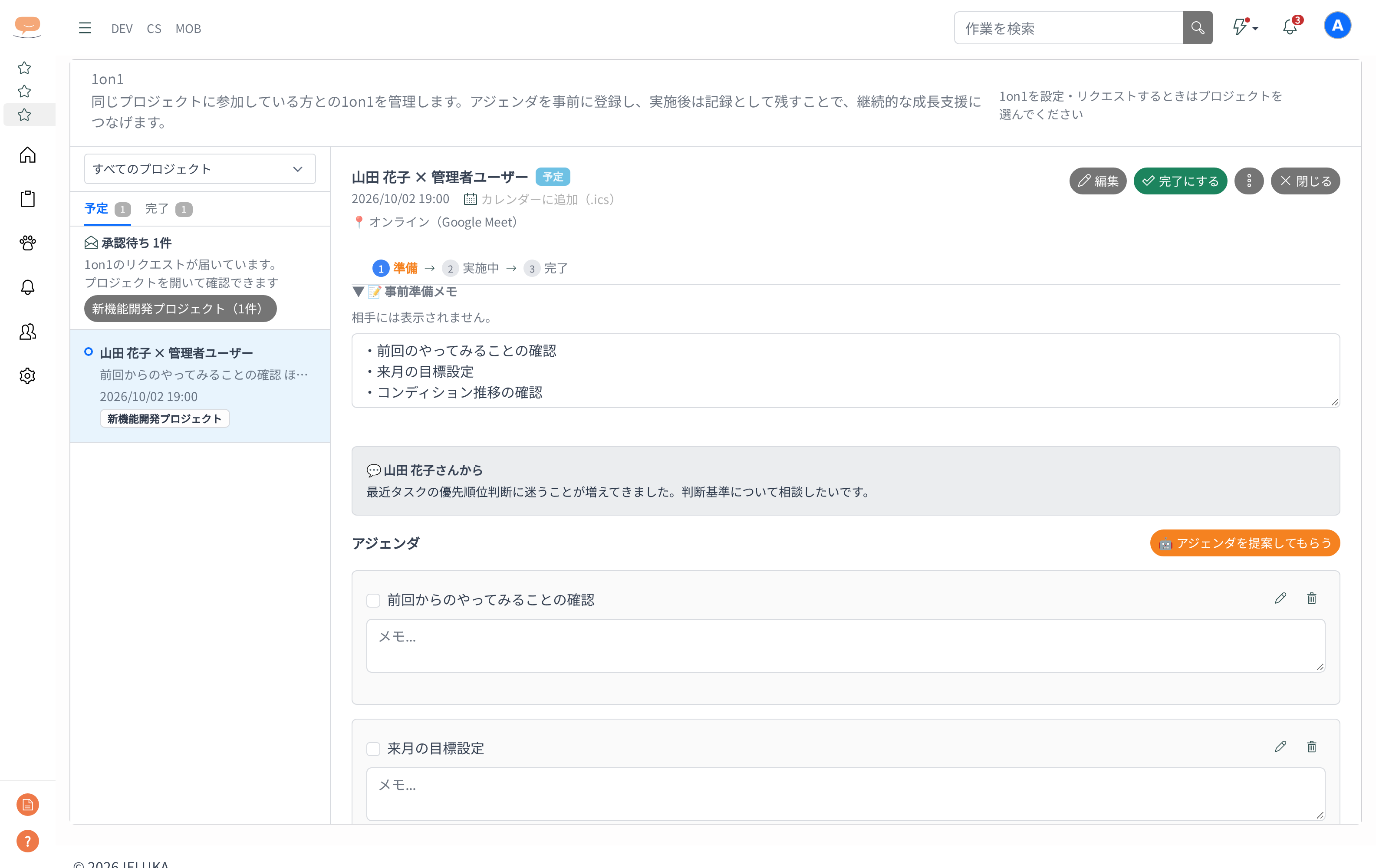Image resolution: width=1389 pixels, height=868 pixels.
Task: Click the 編集 button
Action: pos(1097,181)
